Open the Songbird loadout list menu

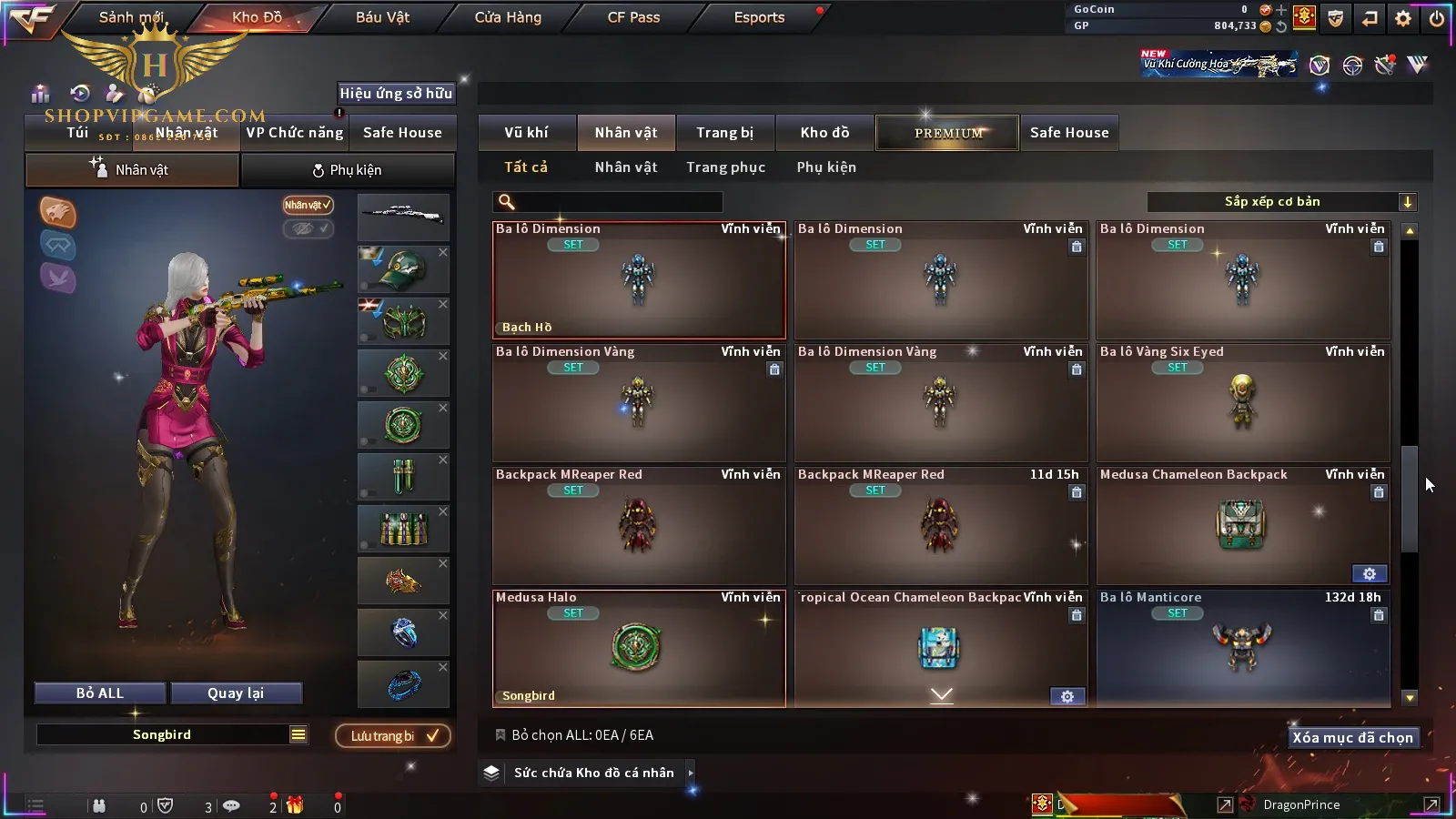point(298,734)
